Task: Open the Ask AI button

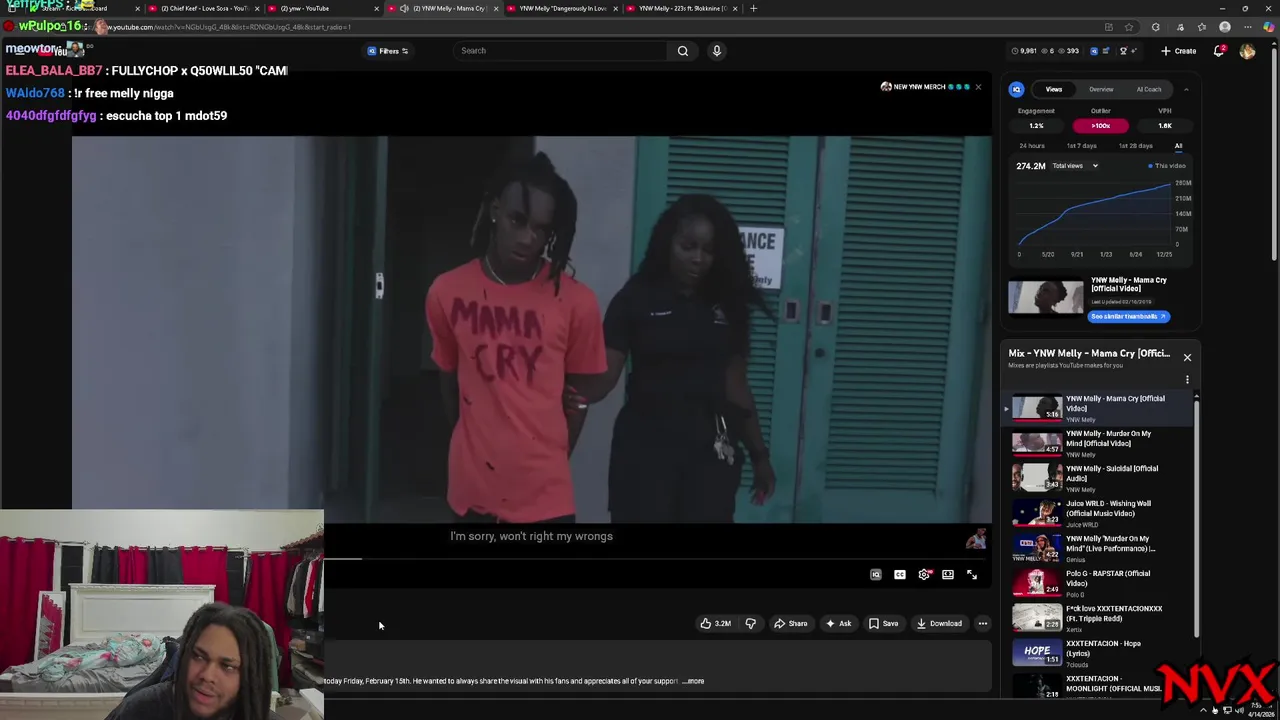Action: coord(837,624)
